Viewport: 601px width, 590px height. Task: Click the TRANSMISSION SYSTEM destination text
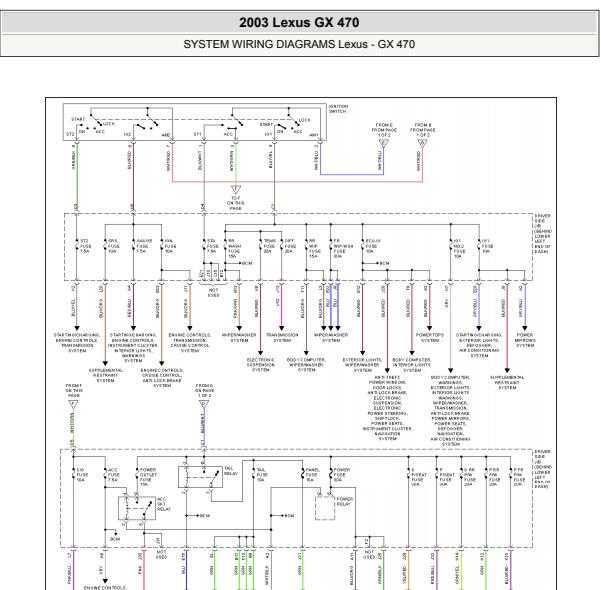(x=282, y=338)
